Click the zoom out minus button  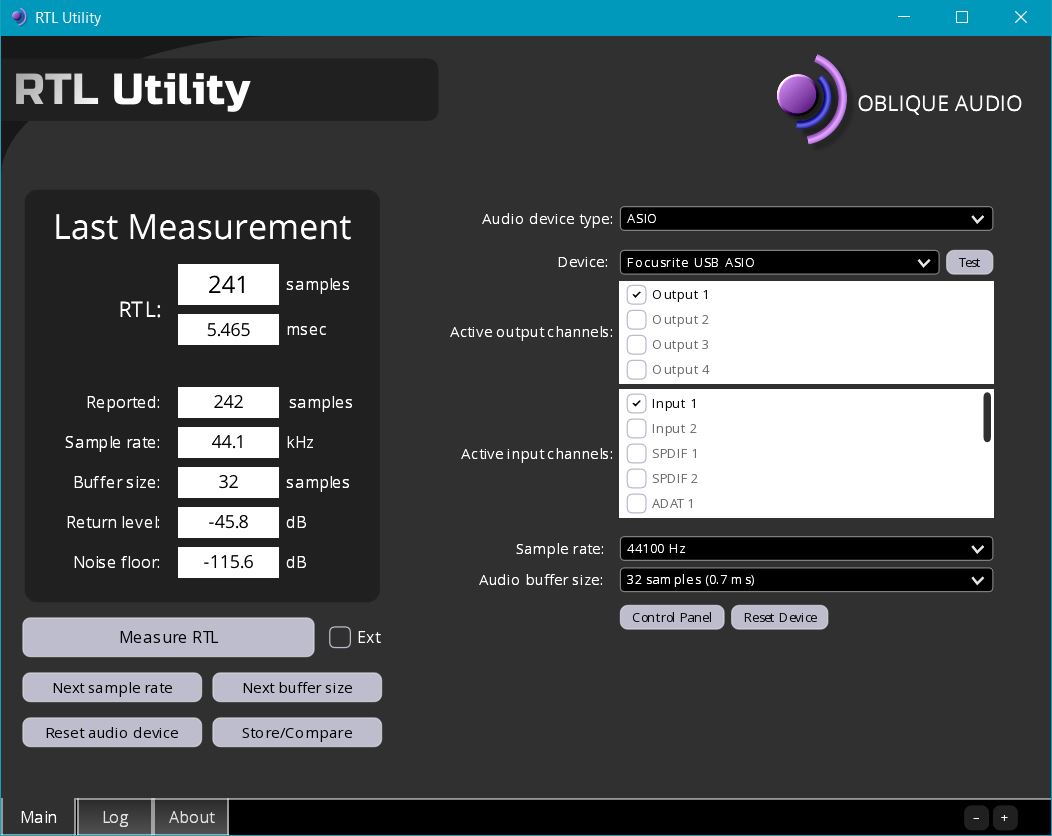976,817
